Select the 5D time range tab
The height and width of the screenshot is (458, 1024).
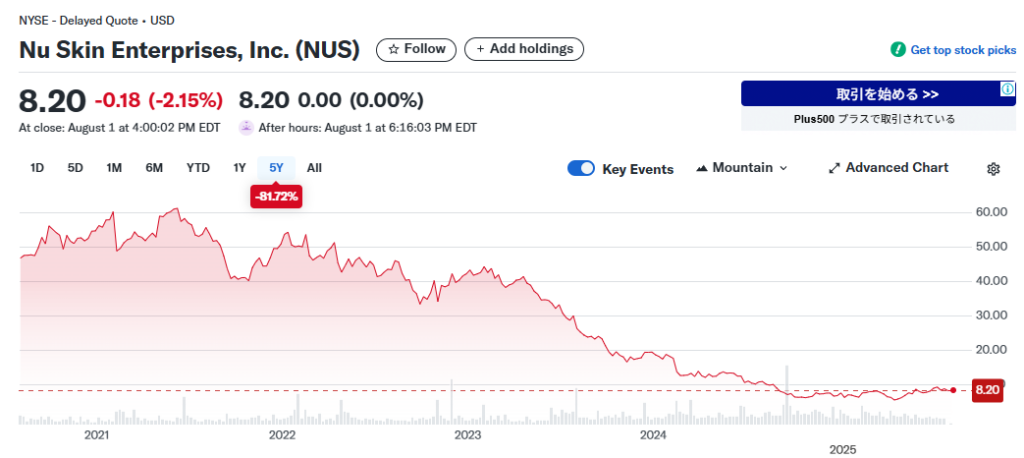(75, 168)
